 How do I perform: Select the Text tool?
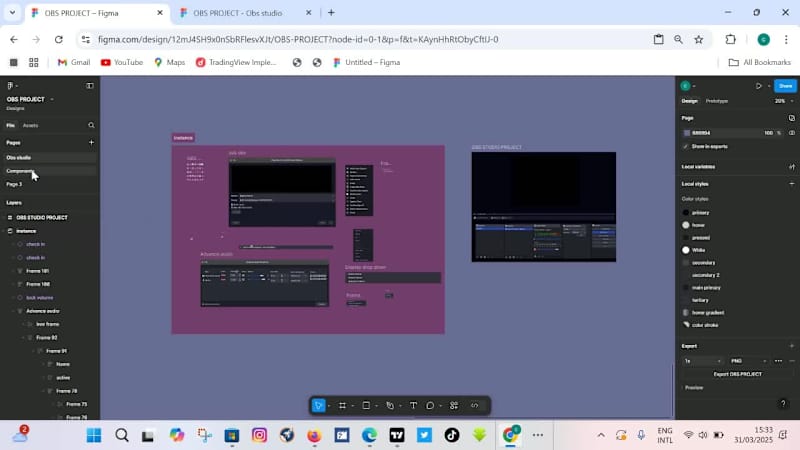pyautogui.click(x=413, y=406)
